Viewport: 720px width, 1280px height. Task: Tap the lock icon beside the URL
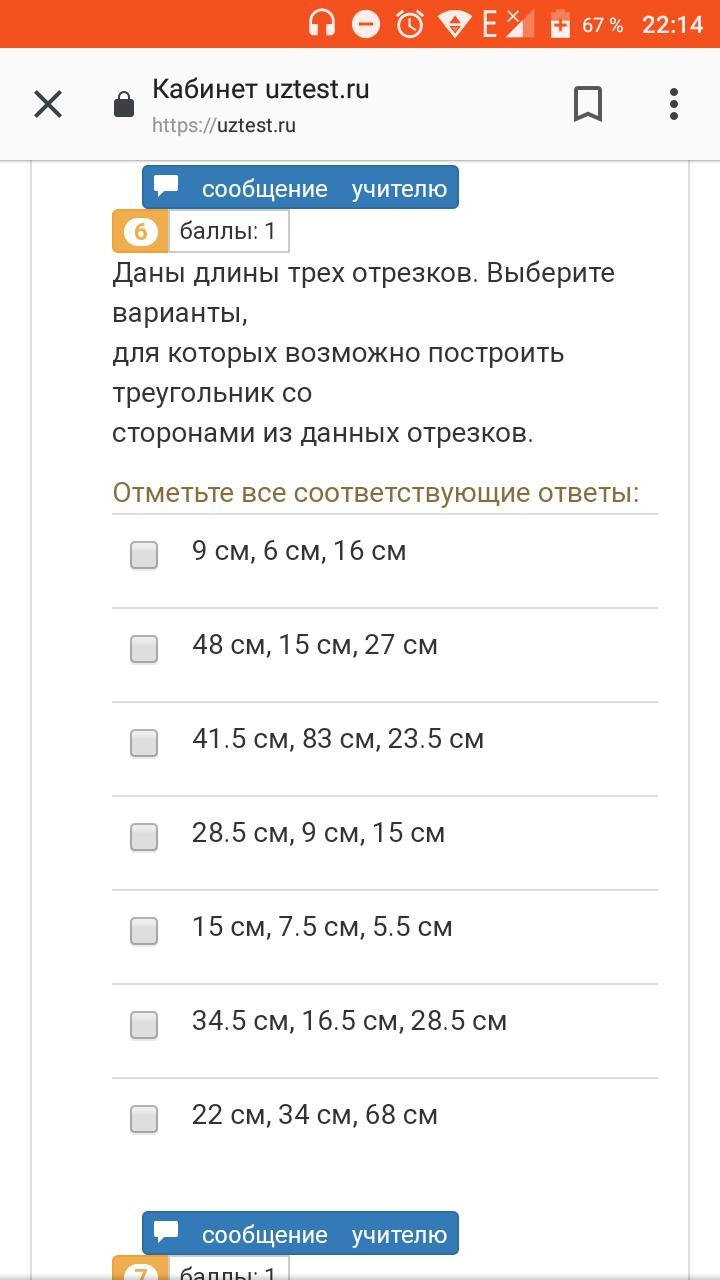[124, 105]
